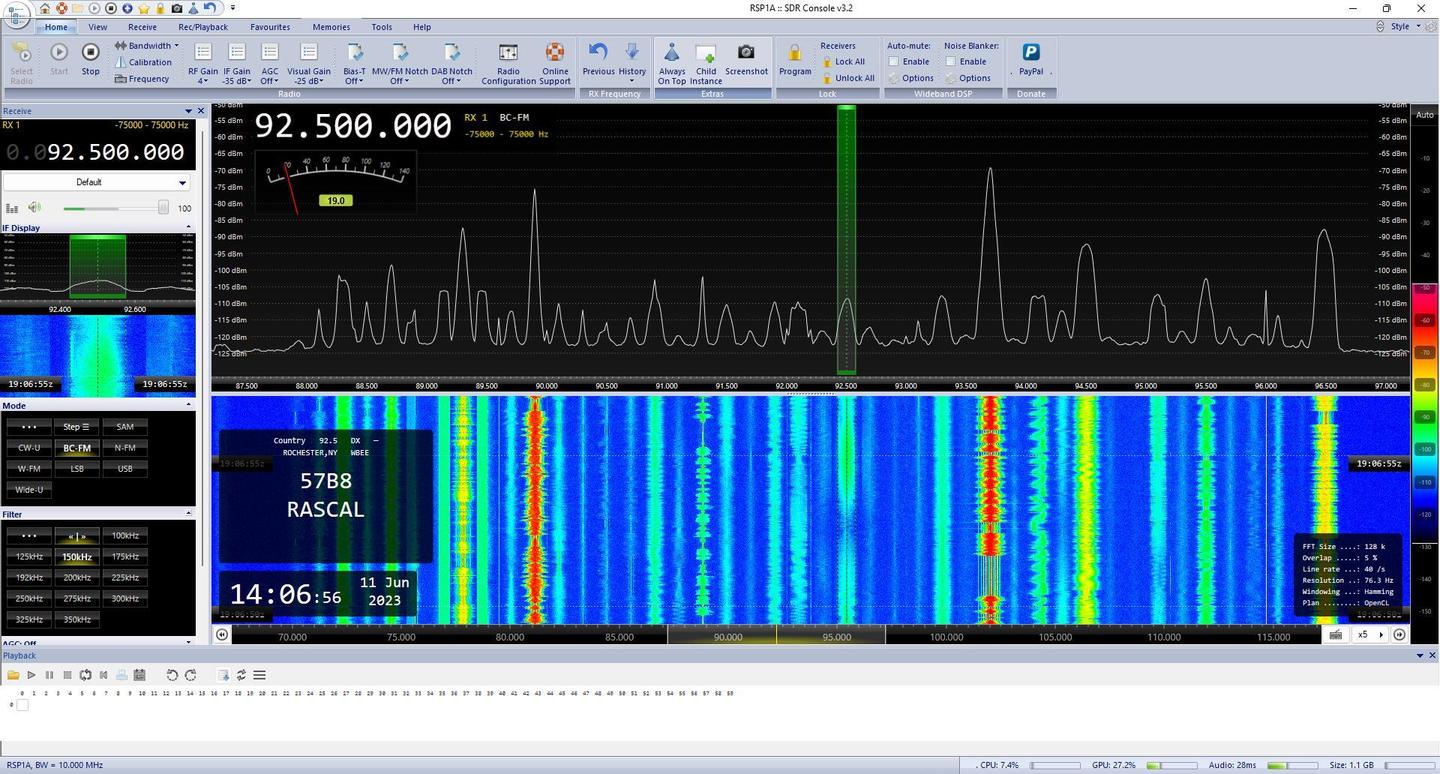Click the Playback stop square button

[x=67, y=675]
